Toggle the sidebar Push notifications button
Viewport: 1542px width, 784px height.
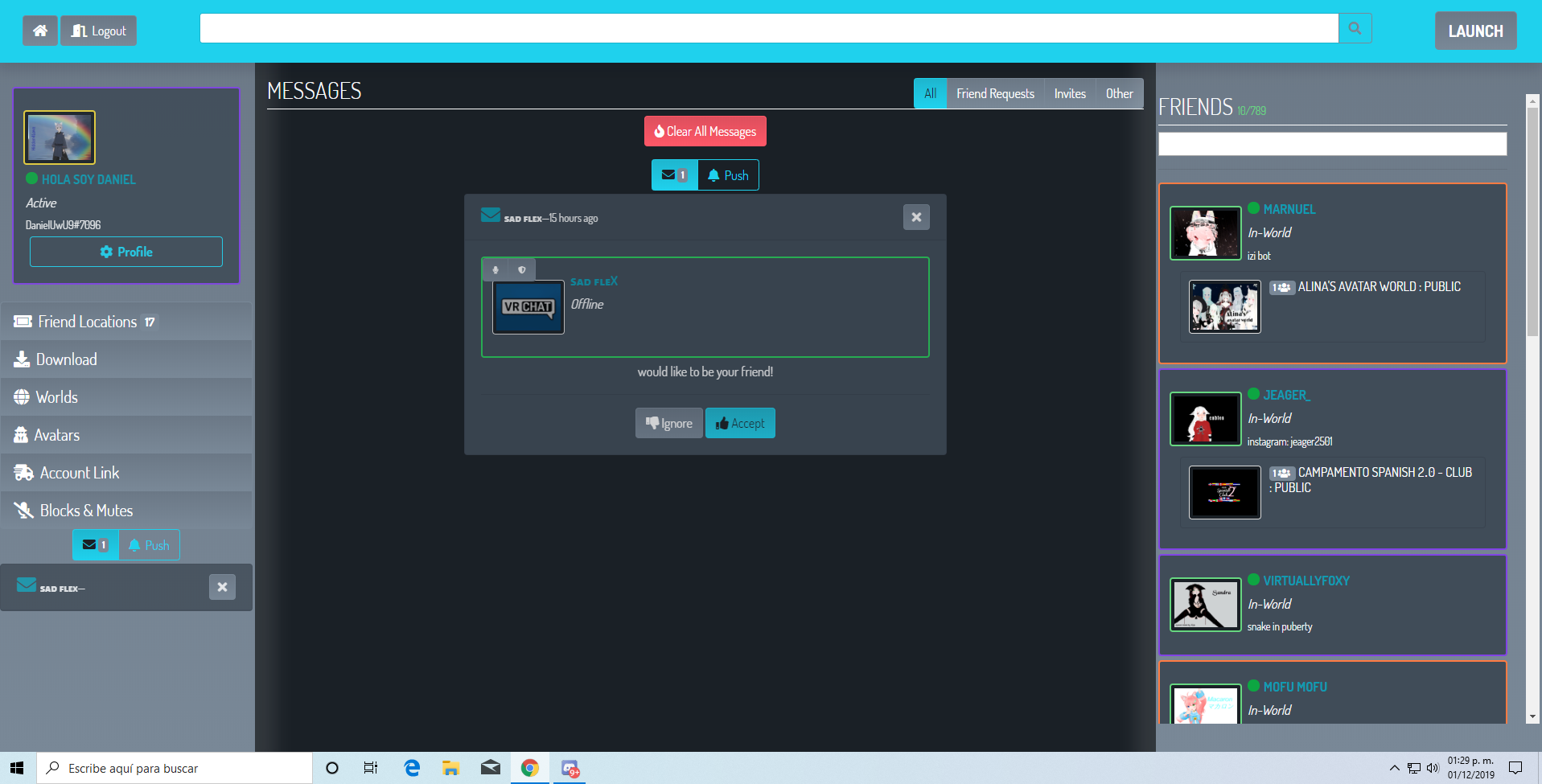tap(150, 544)
